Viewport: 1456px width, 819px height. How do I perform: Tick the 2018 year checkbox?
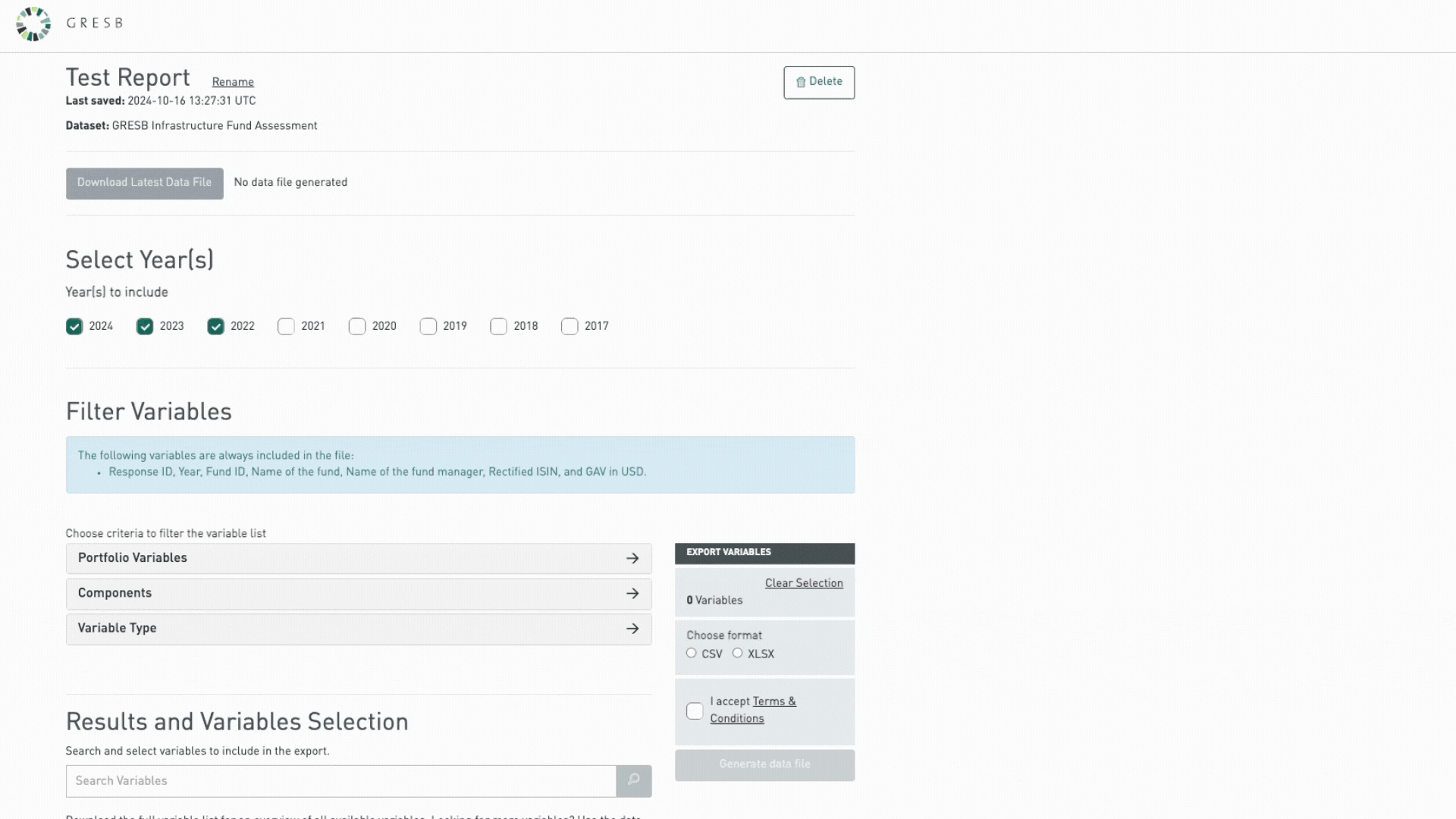pyautogui.click(x=498, y=326)
